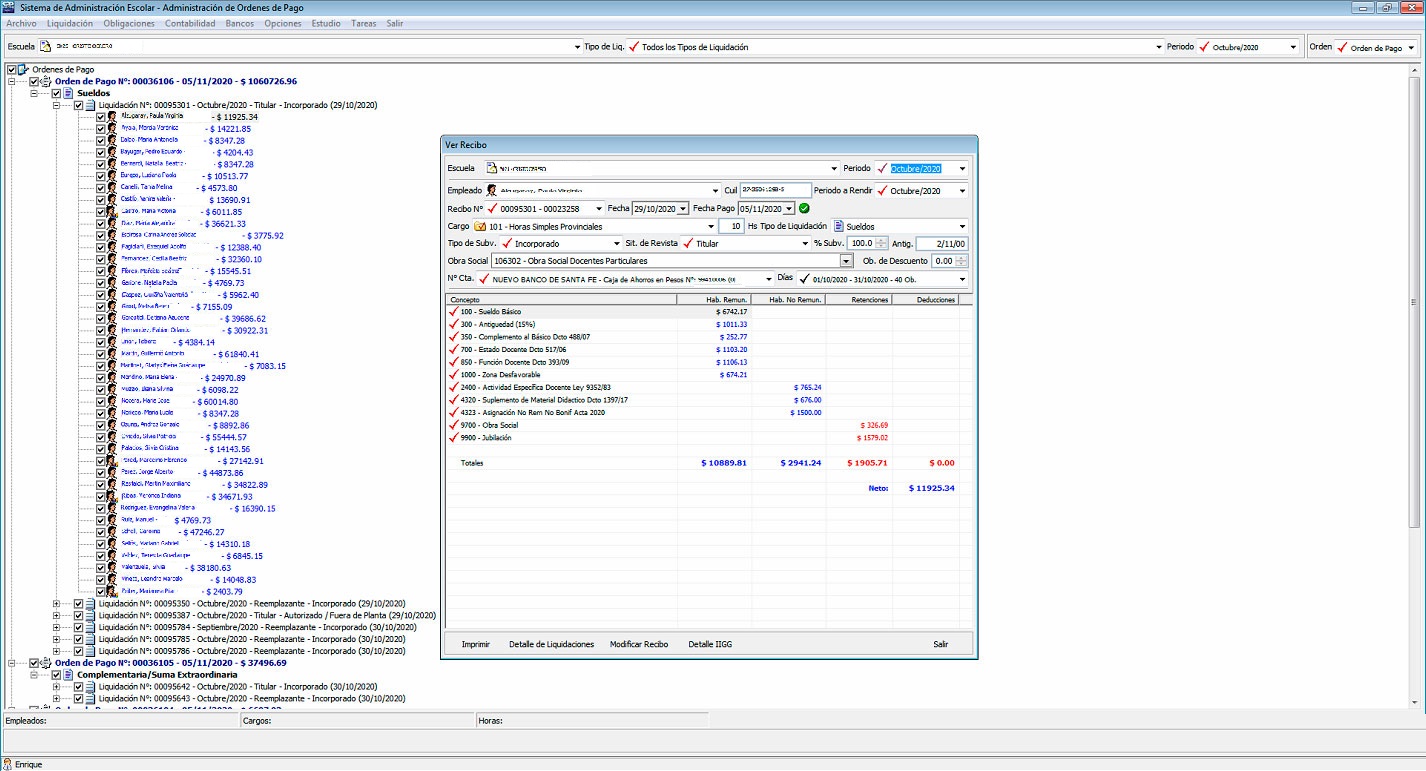This screenshot has width=1426, height=771.
Task: Open the Orden dropdown showing Orden de Pago
Action: click(x=1411, y=47)
